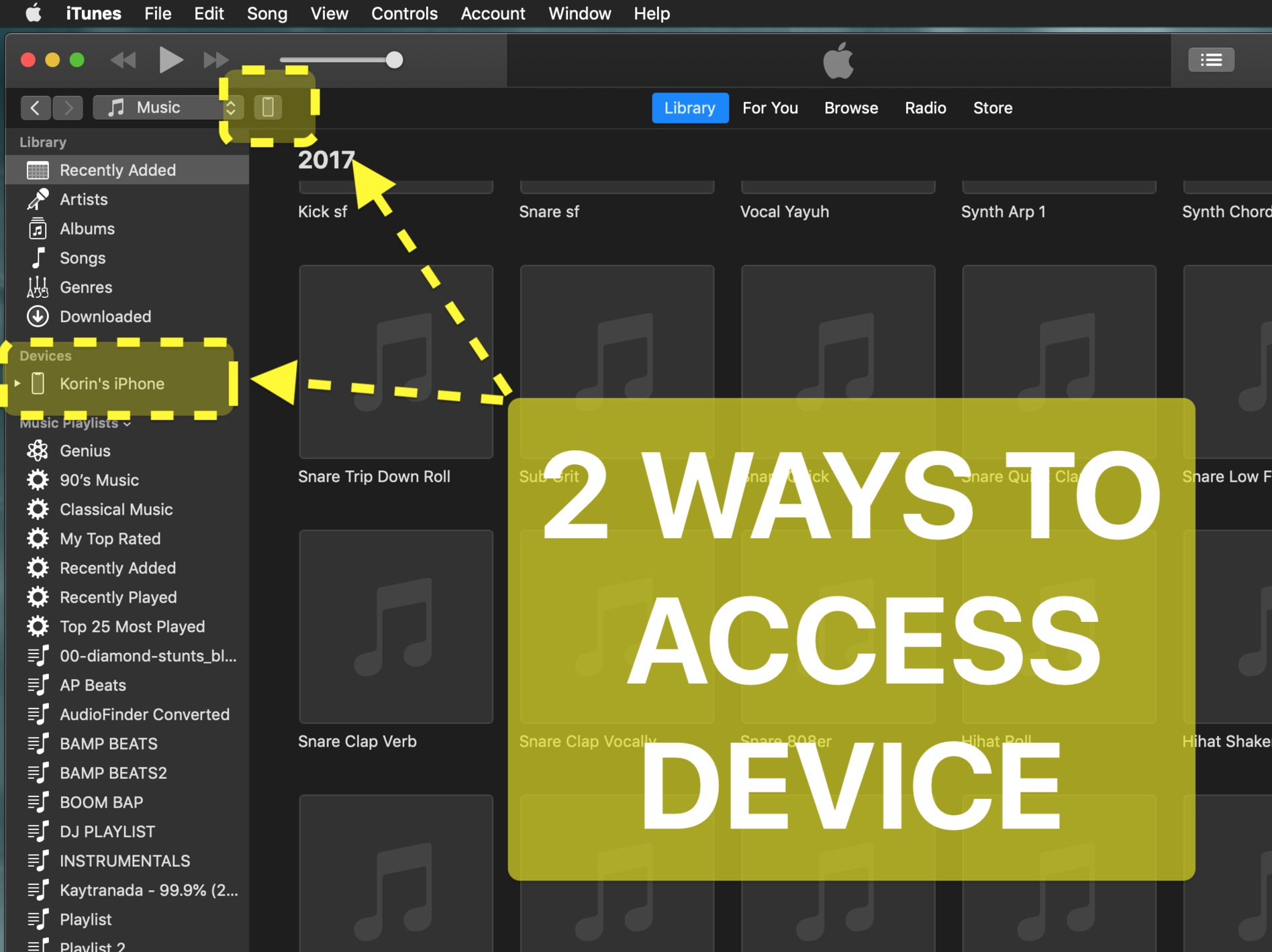Click the iPhone device icon in the toolbar

click(x=268, y=107)
